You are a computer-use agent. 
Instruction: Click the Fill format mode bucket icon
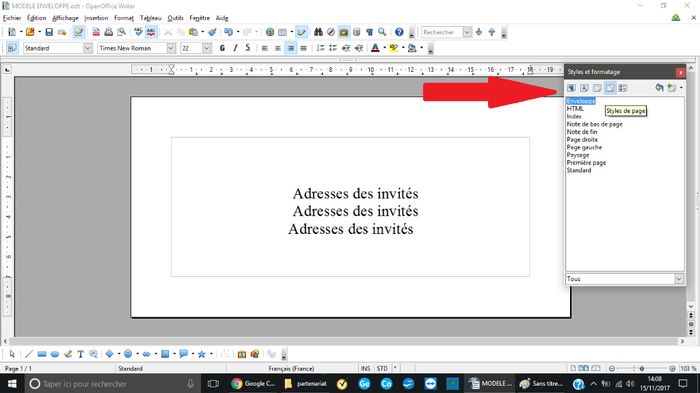click(659, 88)
